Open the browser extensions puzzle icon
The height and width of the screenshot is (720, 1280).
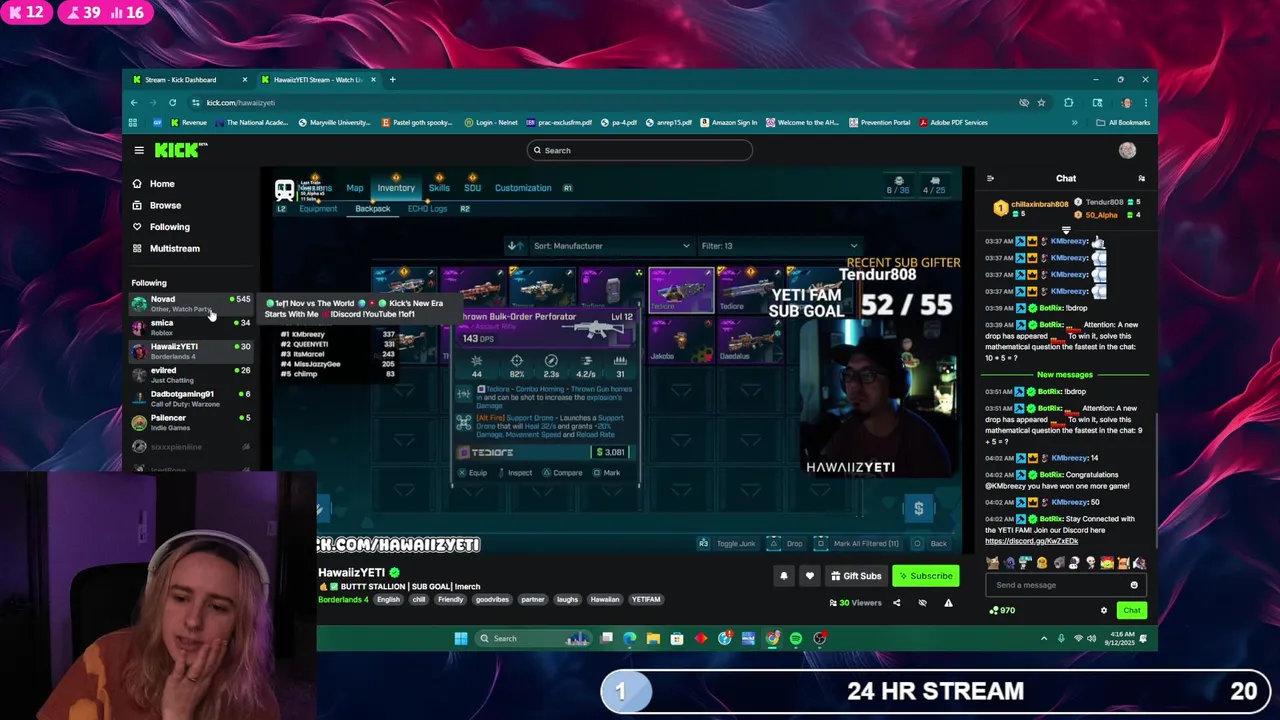point(1068,102)
